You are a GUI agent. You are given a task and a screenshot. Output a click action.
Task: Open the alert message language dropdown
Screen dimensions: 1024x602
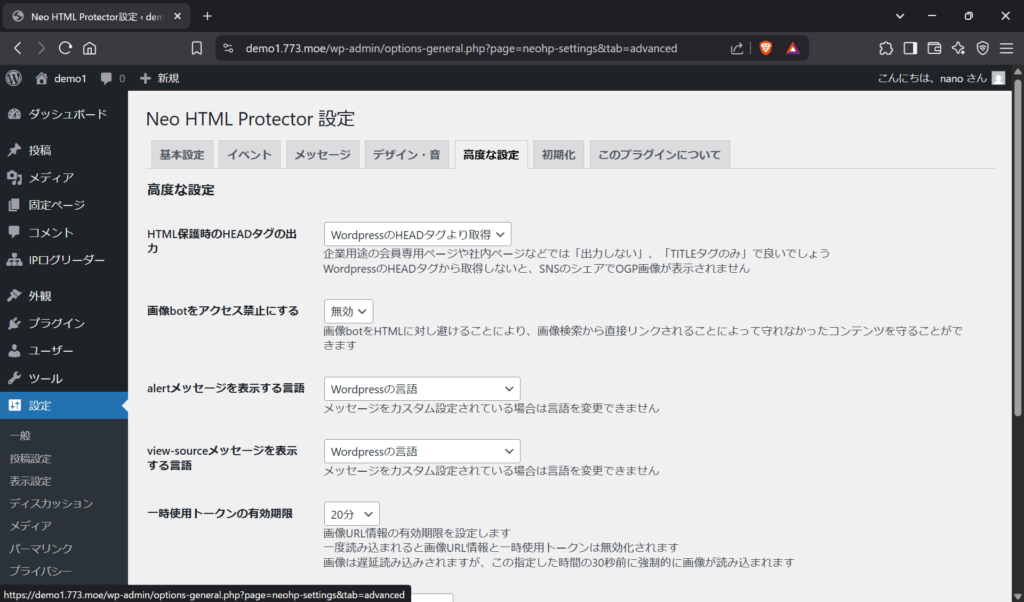coord(422,389)
